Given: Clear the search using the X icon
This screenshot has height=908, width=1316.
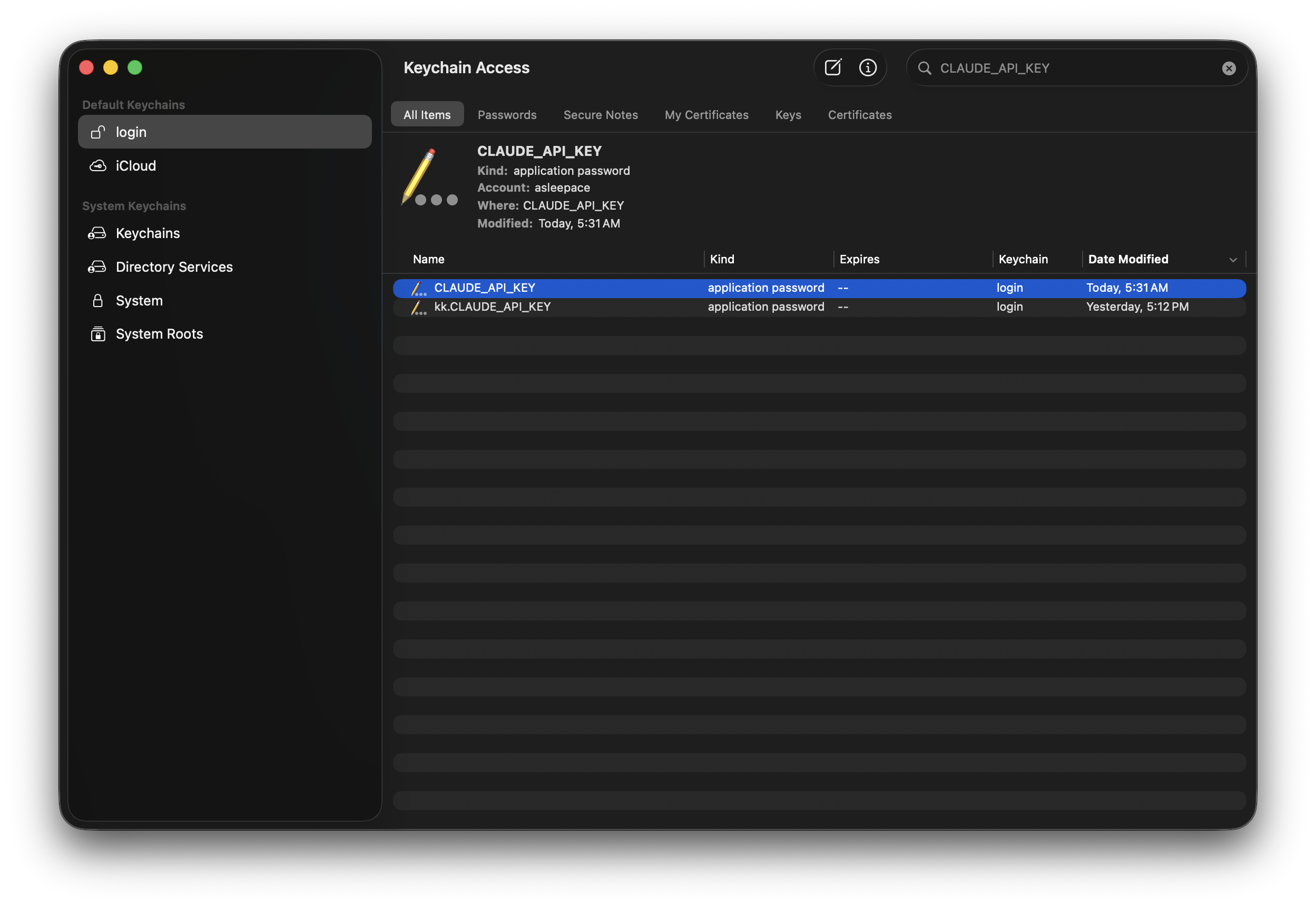Looking at the screenshot, I should click(x=1229, y=68).
